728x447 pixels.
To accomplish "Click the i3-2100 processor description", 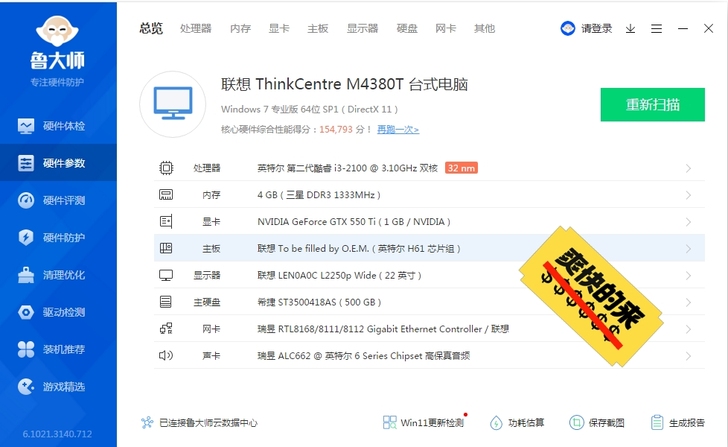I will [x=347, y=168].
